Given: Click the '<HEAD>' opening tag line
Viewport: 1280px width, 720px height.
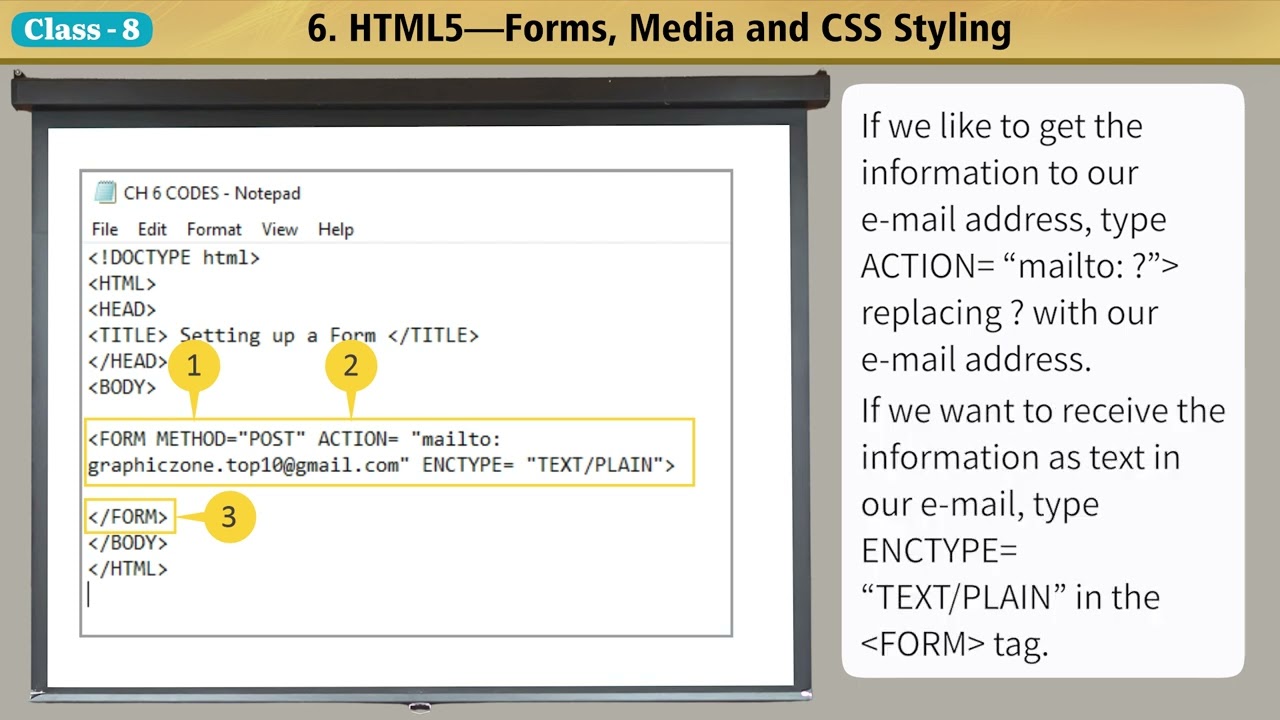Looking at the screenshot, I should (122, 310).
